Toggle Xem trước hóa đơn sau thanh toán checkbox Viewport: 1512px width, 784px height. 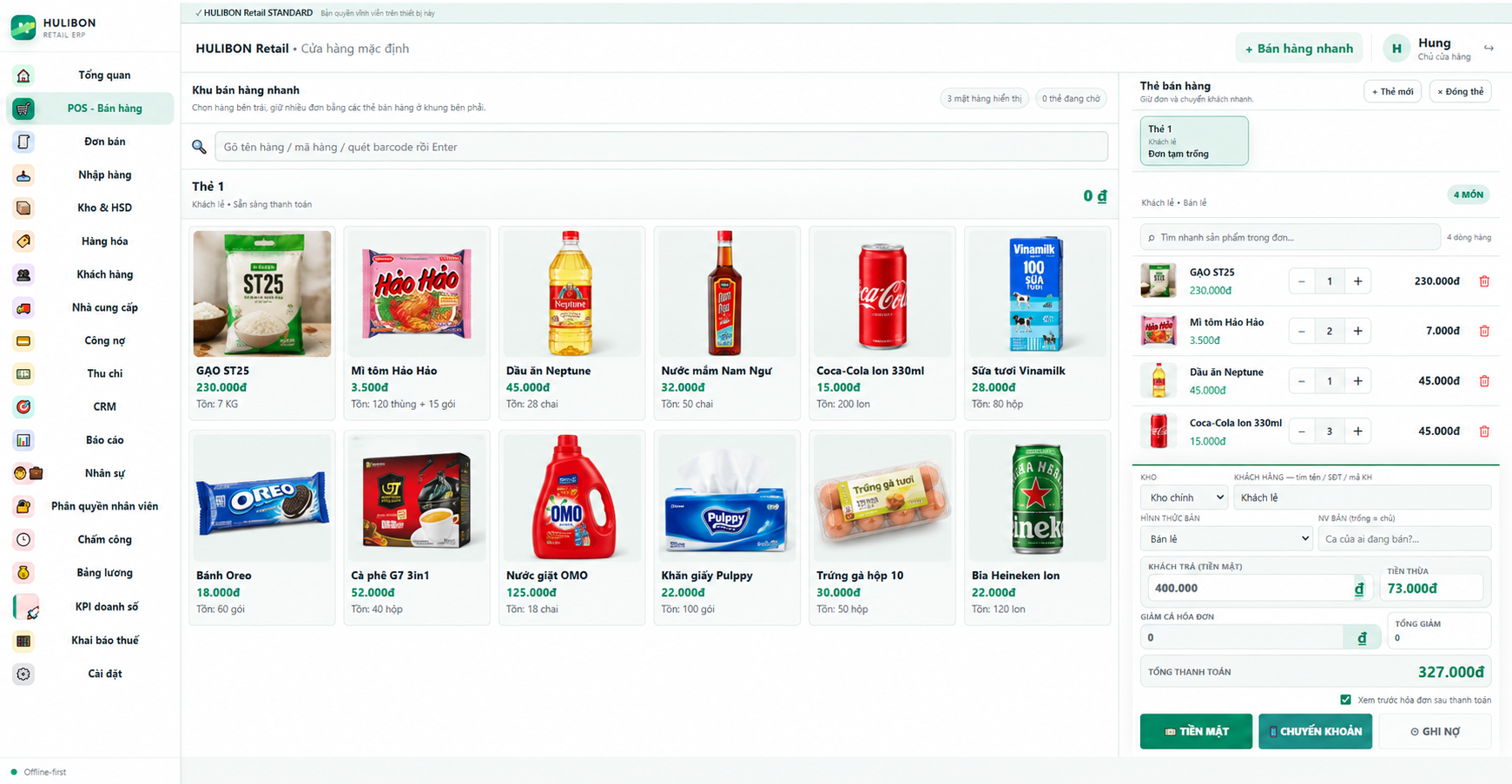pyautogui.click(x=1345, y=700)
